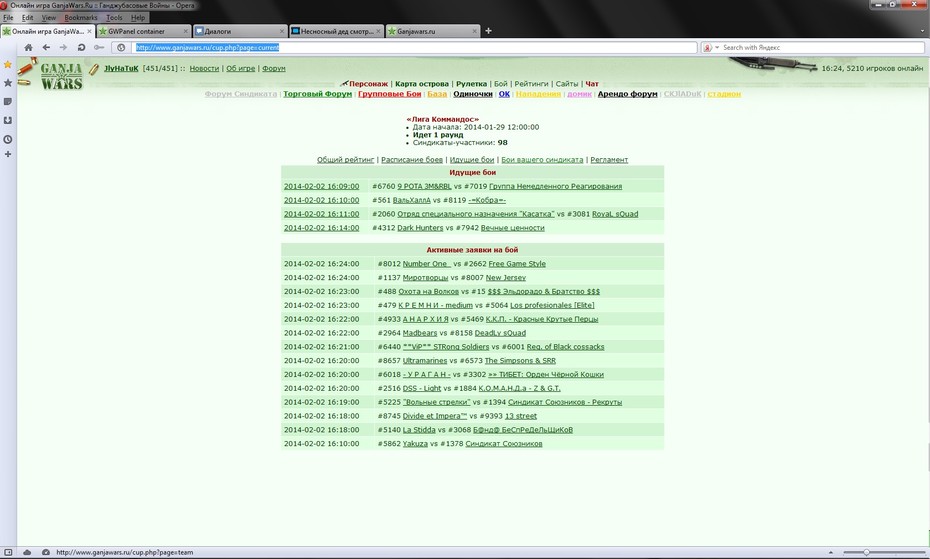The width and height of the screenshot is (930, 559).
Task: Close the Ganjawars.ru tab
Action: [474, 31]
